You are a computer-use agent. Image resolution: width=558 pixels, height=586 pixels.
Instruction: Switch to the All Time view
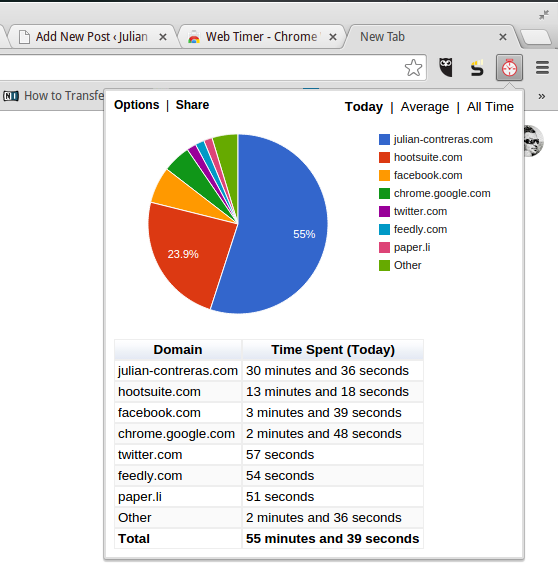[490, 107]
